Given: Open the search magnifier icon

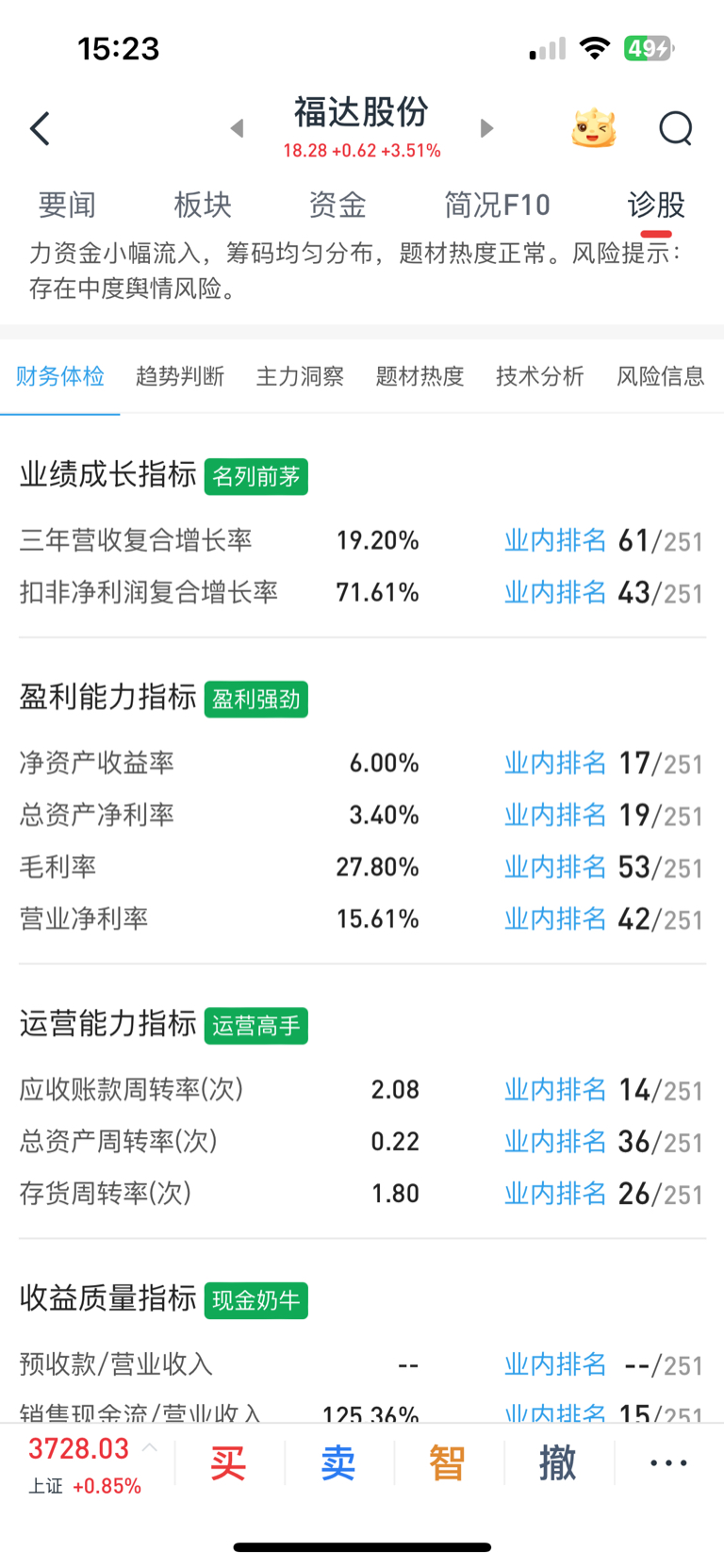Looking at the screenshot, I should pos(676,128).
